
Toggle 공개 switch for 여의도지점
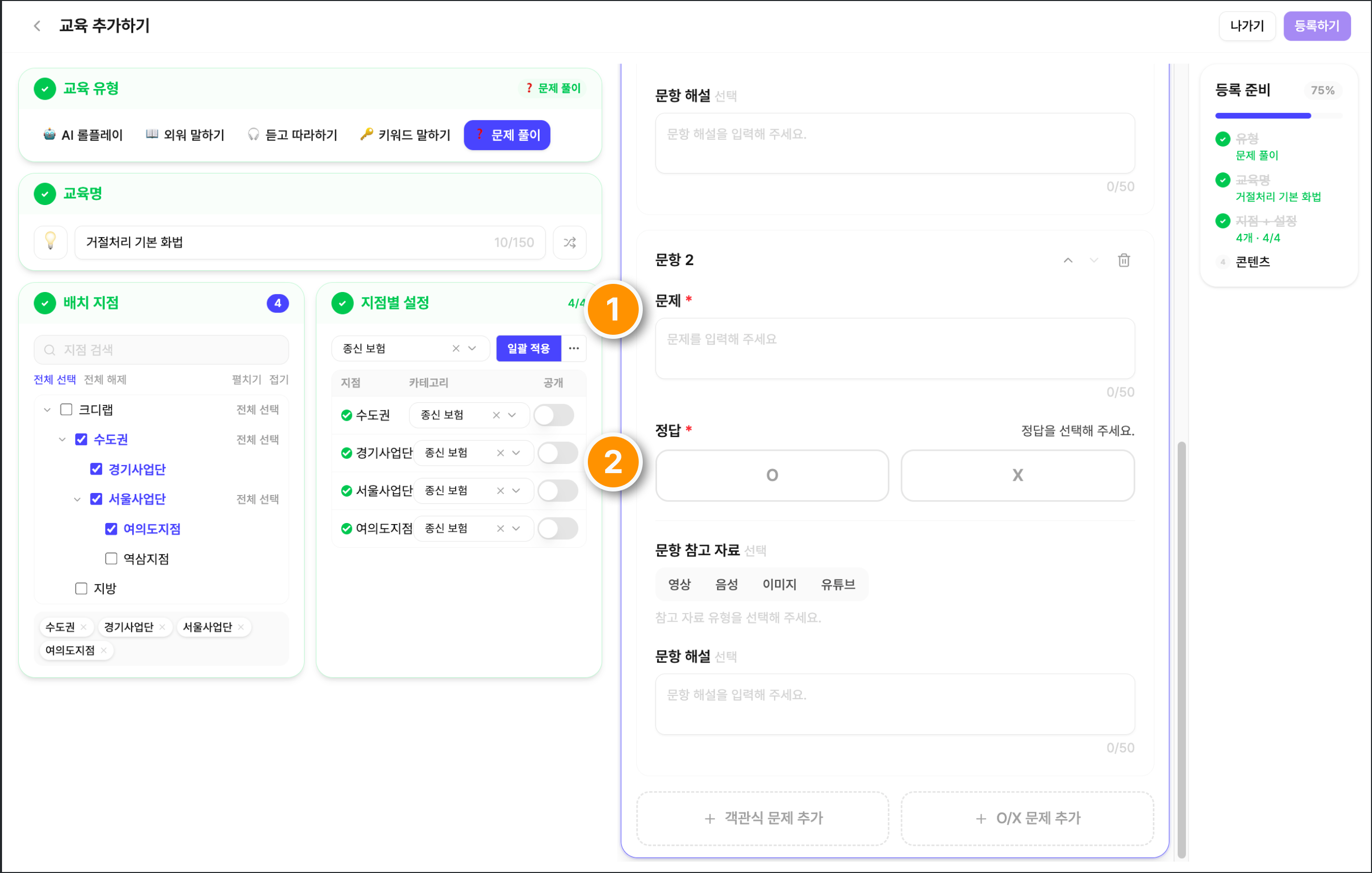tap(558, 528)
